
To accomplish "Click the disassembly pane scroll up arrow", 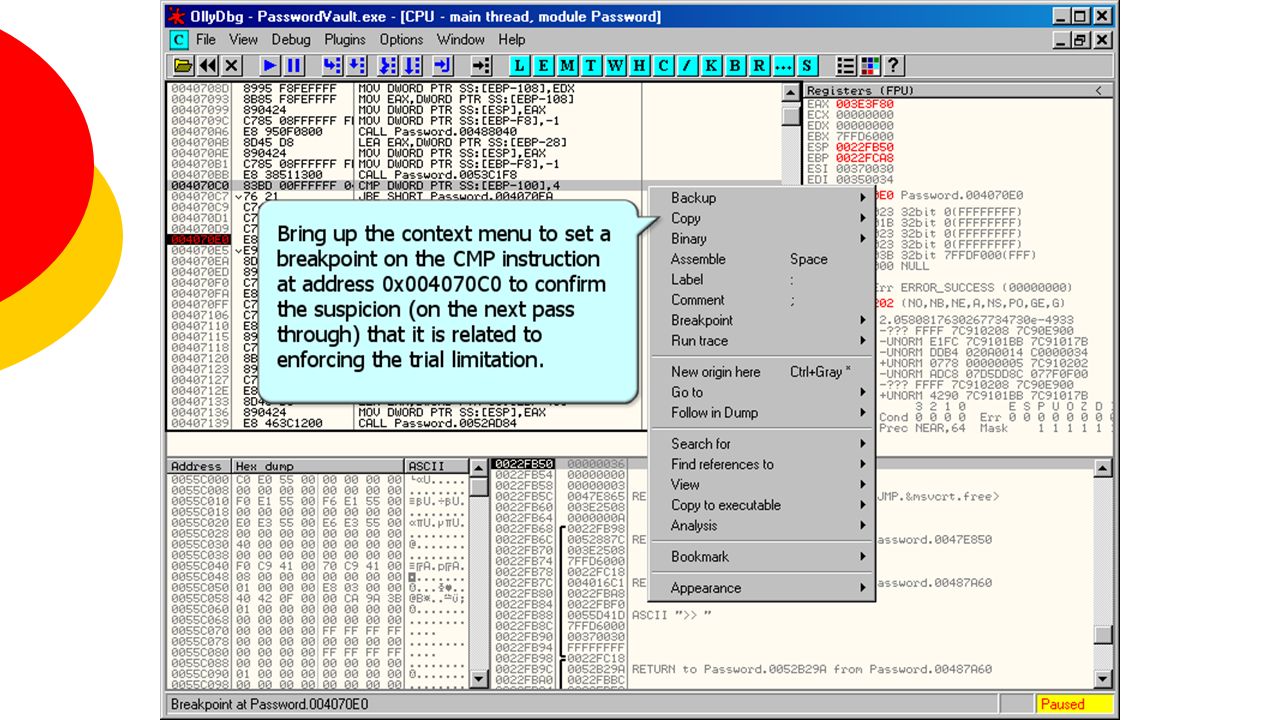I will click(x=790, y=92).
